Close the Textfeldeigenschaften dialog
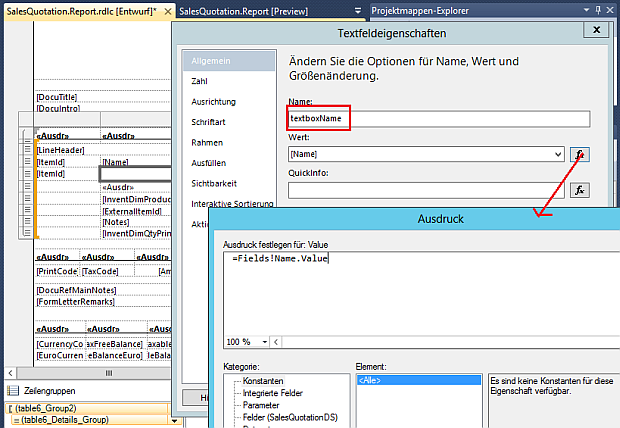This screenshot has width=620, height=428. (597, 30)
